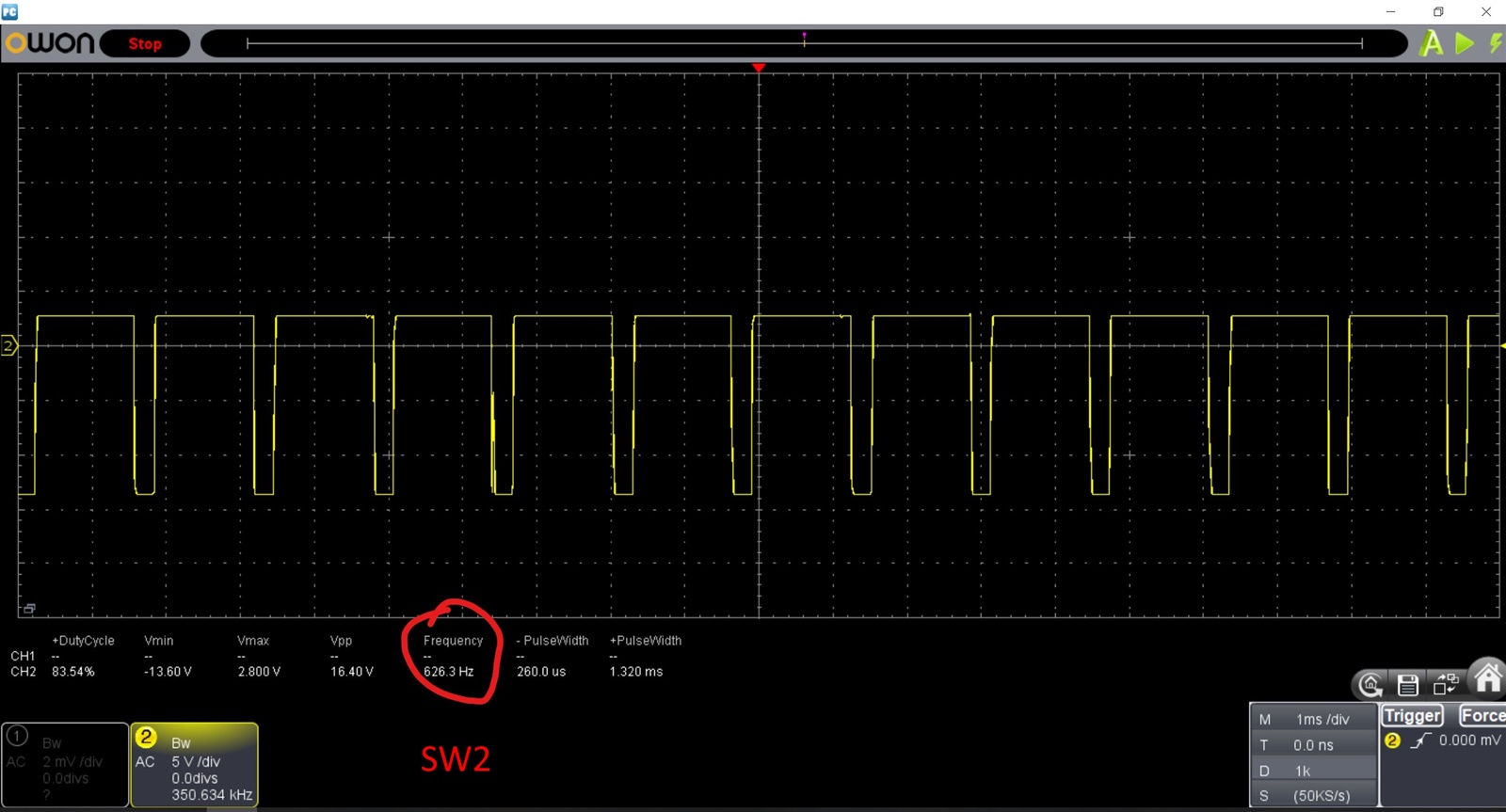Screen dimensions: 1506x812
Task: Click the 0.000 mV trigger level value
Action: tap(1469, 740)
